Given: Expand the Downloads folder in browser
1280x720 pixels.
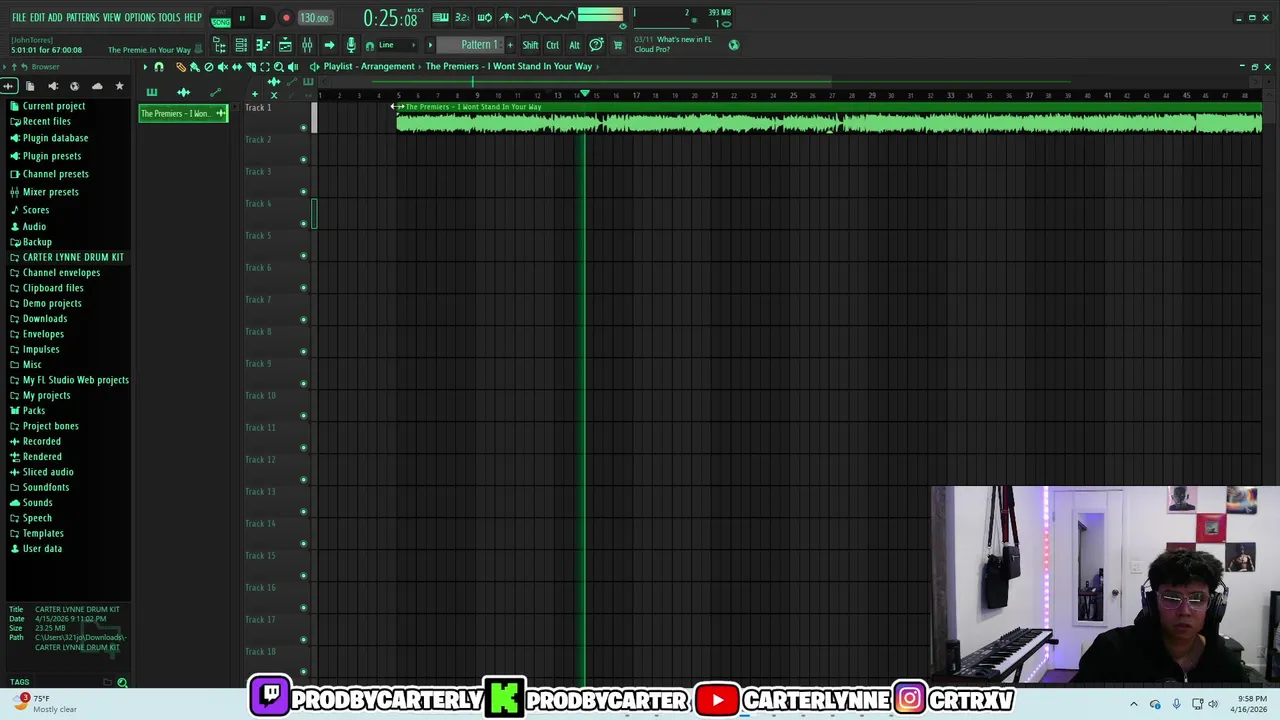Looking at the screenshot, I should [45, 319].
